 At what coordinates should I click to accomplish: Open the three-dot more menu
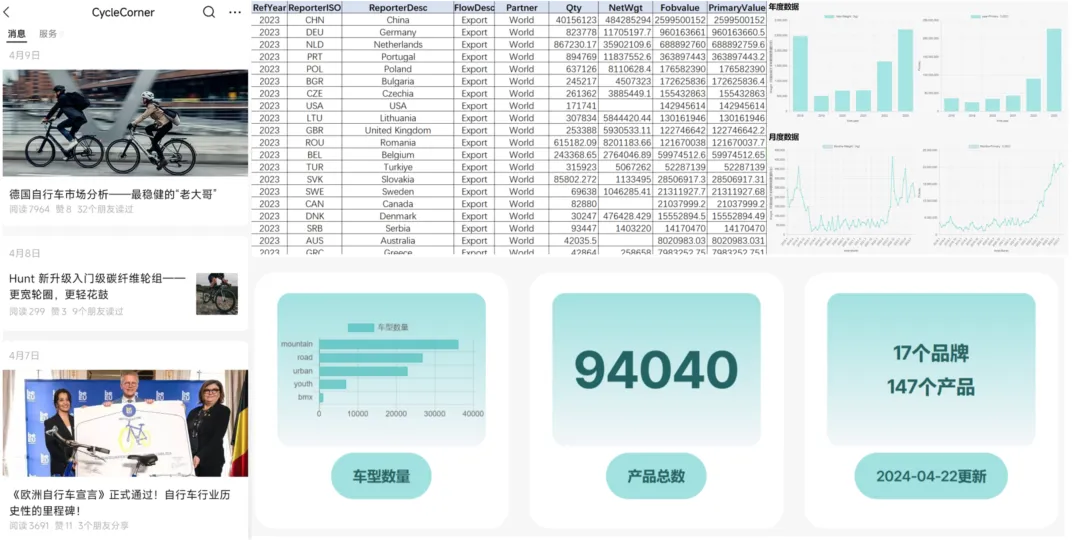pyautogui.click(x=235, y=12)
